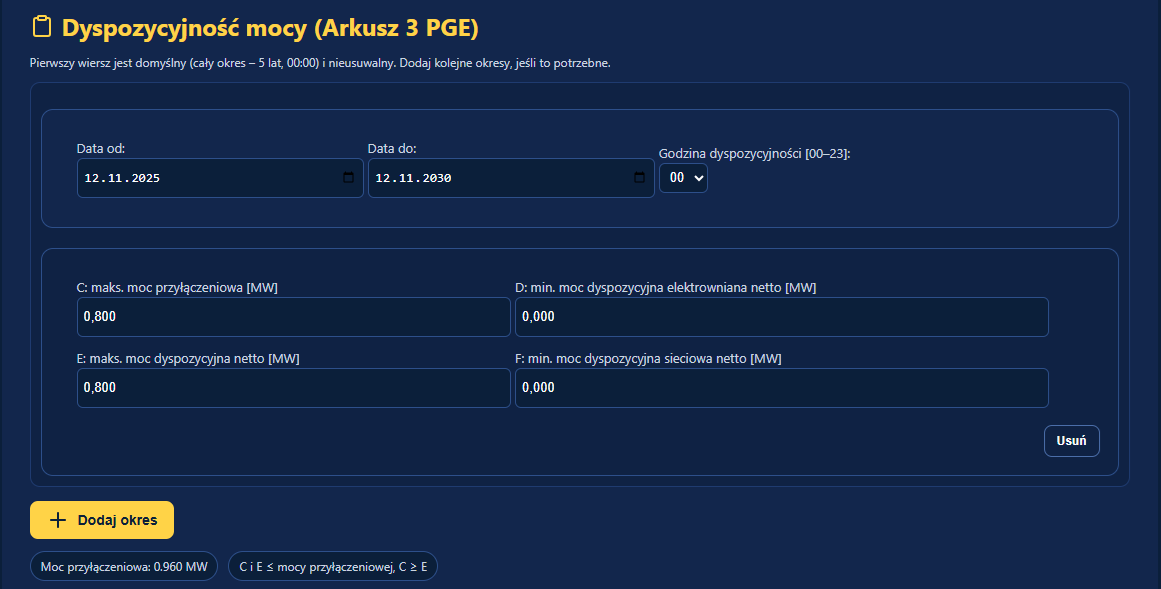This screenshot has width=1161, height=589.
Task: Click the "Data do" date input
Action: tap(511, 178)
